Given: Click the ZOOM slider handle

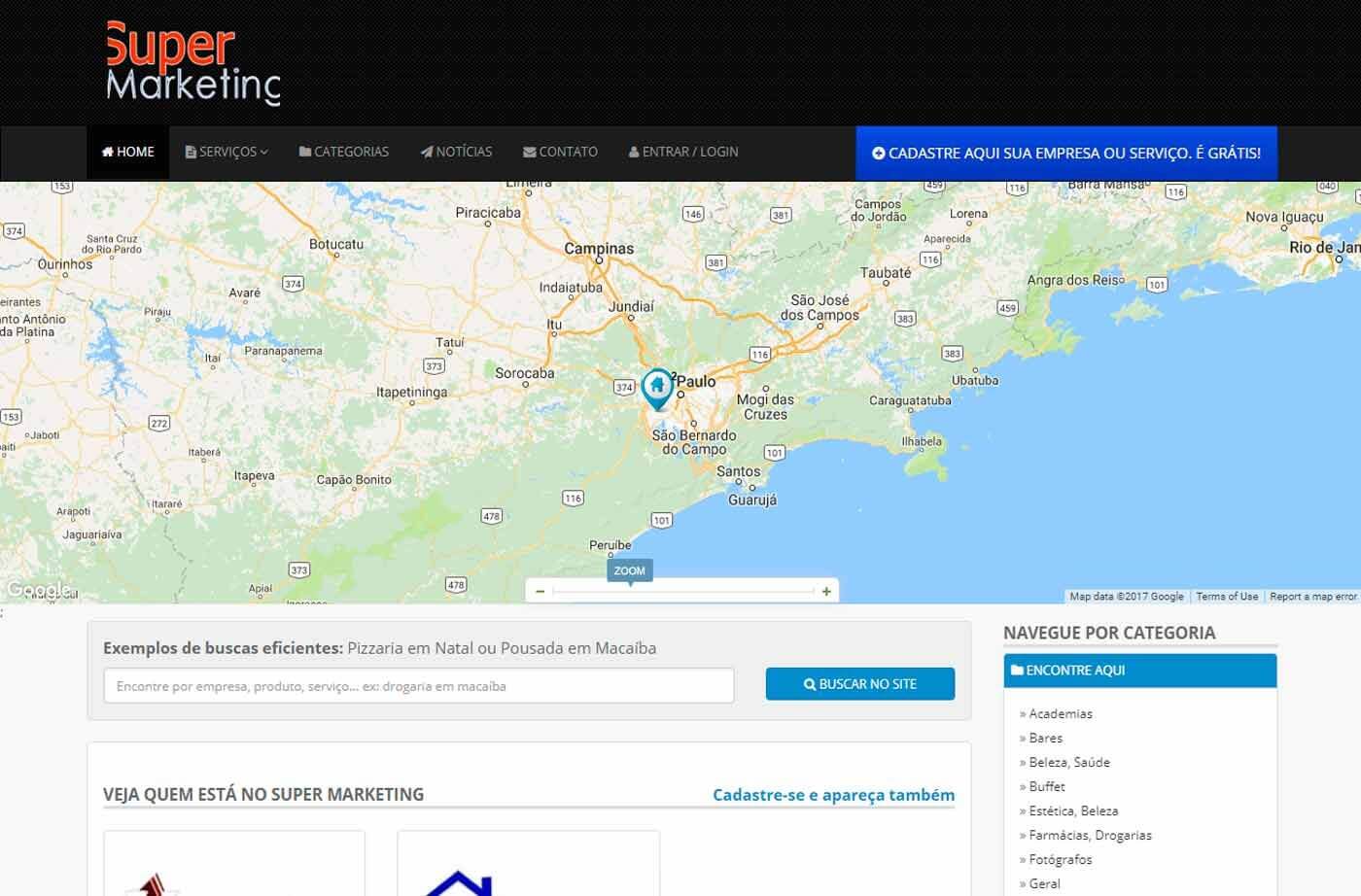Looking at the screenshot, I should pyautogui.click(x=629, y=571).
